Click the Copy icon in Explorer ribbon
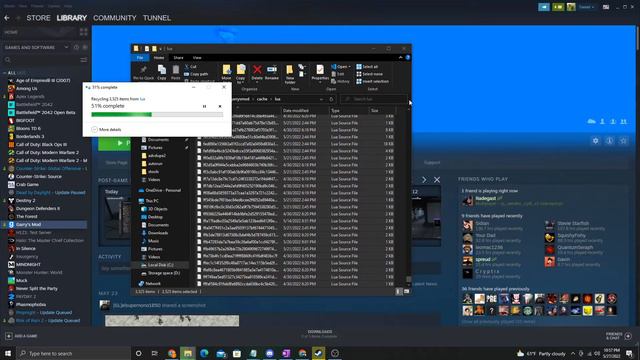 [x=162, y=72]
